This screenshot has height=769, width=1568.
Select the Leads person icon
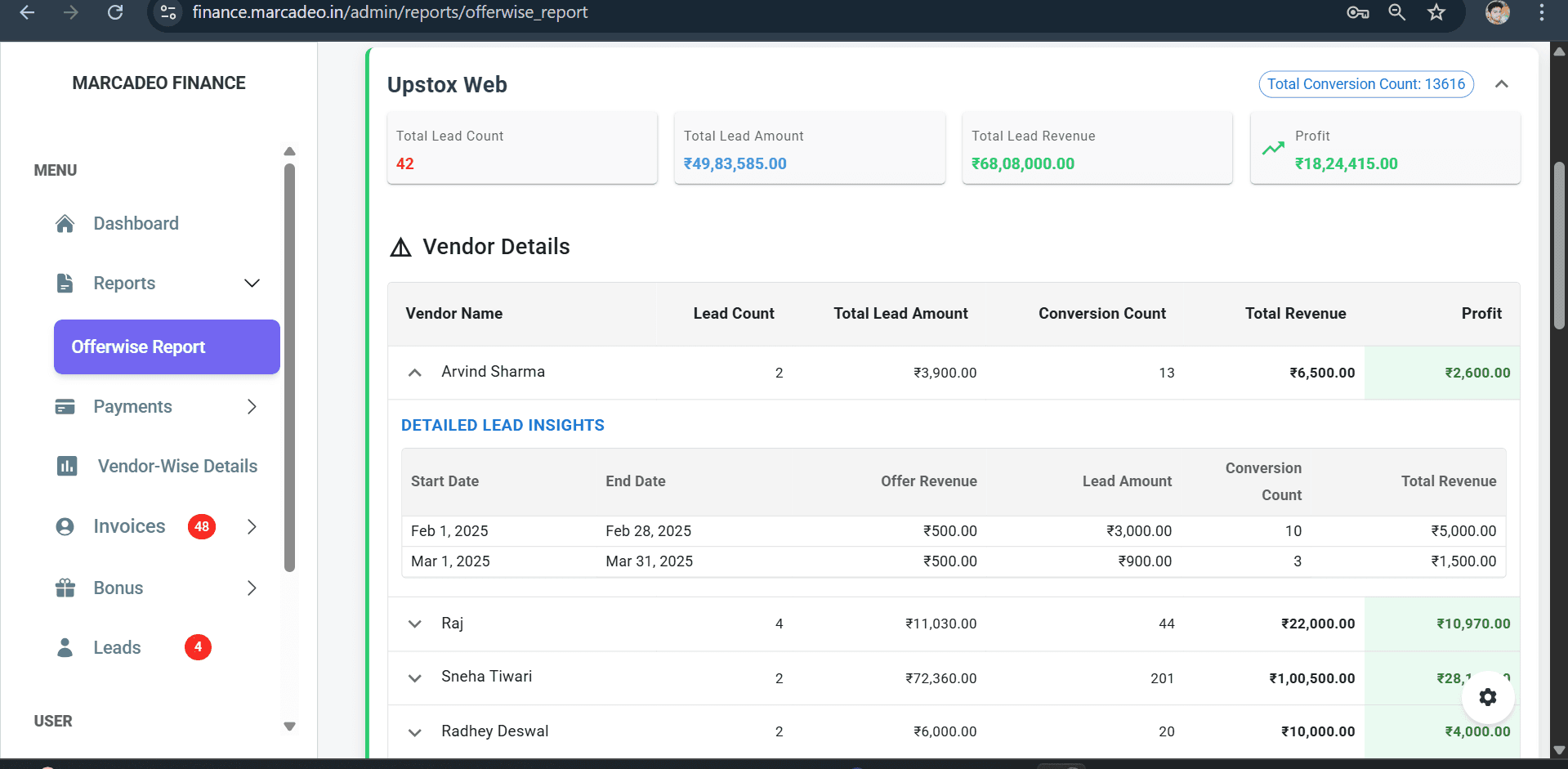click(x=65, y=647)
